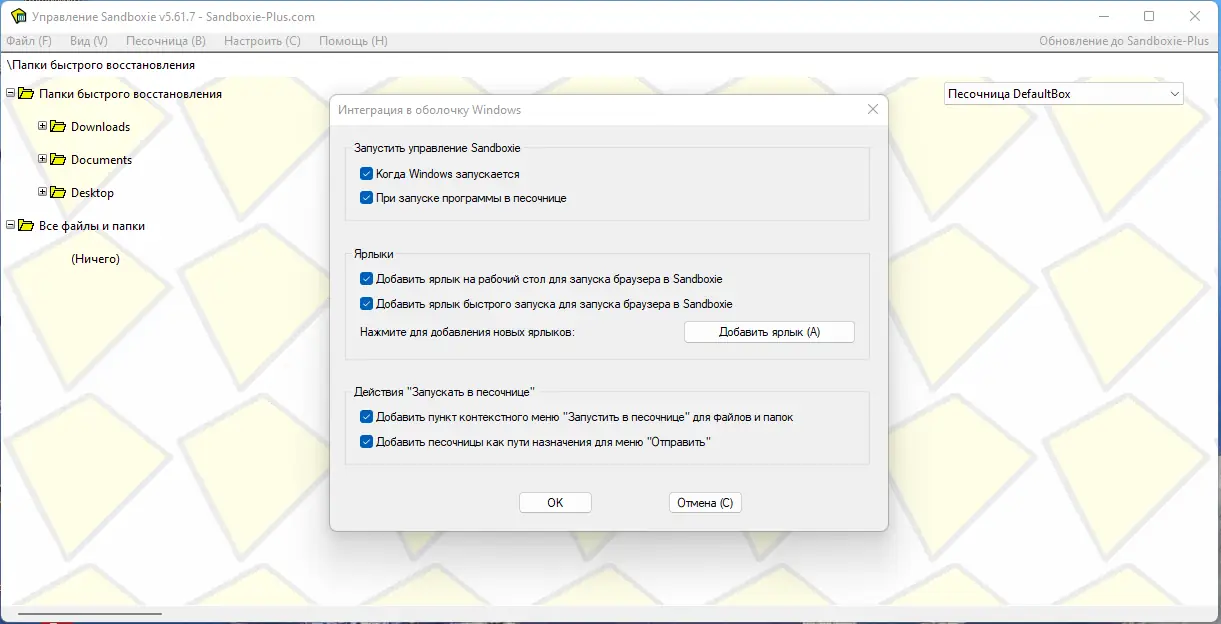Viewport: 1221px width, 624px height.
Task: Click the yellow folder icon for «Все файлы и папки»
Action: pyautogui.click(x=26, y=226)
